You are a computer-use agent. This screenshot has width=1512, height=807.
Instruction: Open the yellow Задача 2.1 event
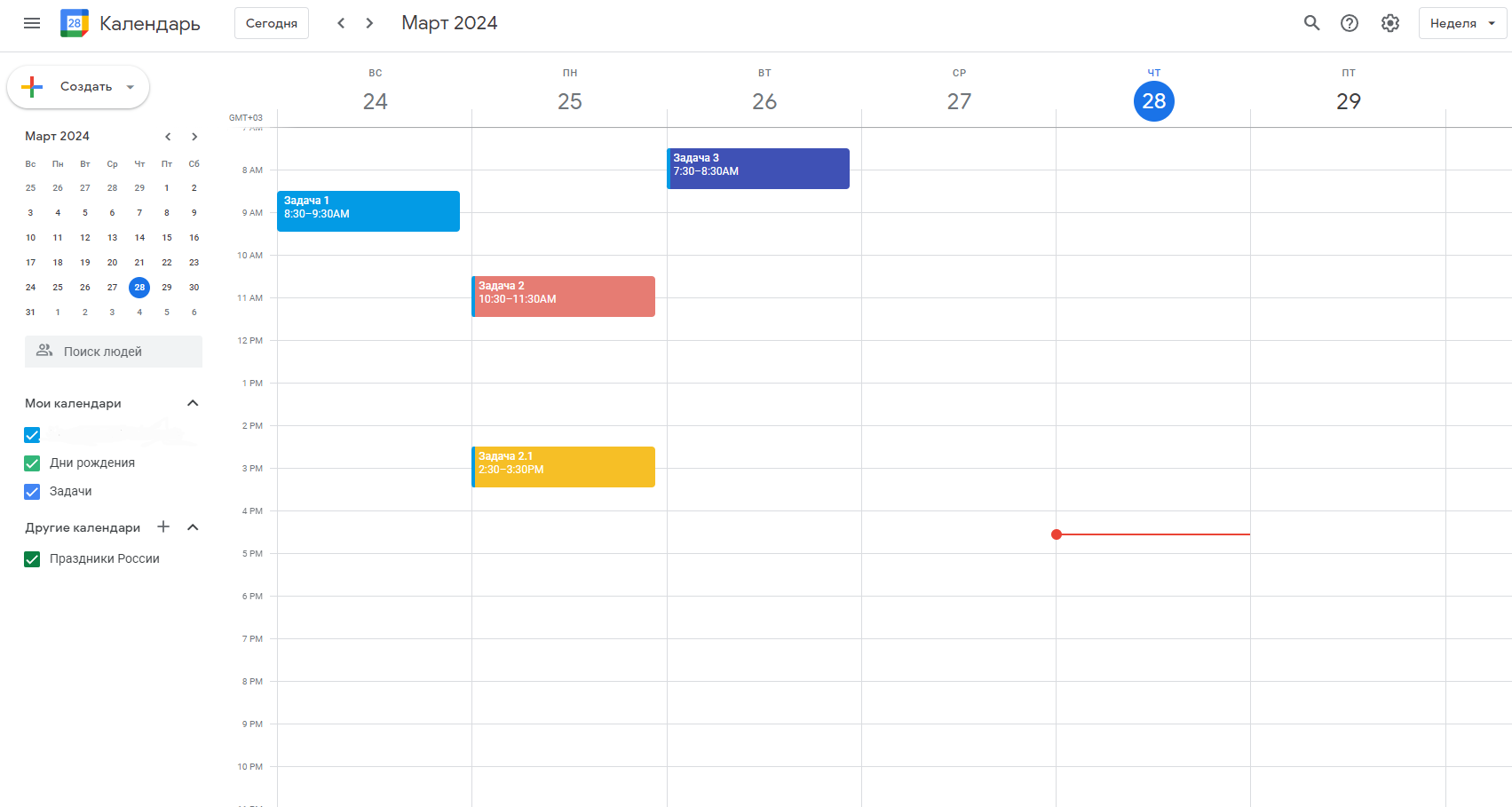click(564, 467)
